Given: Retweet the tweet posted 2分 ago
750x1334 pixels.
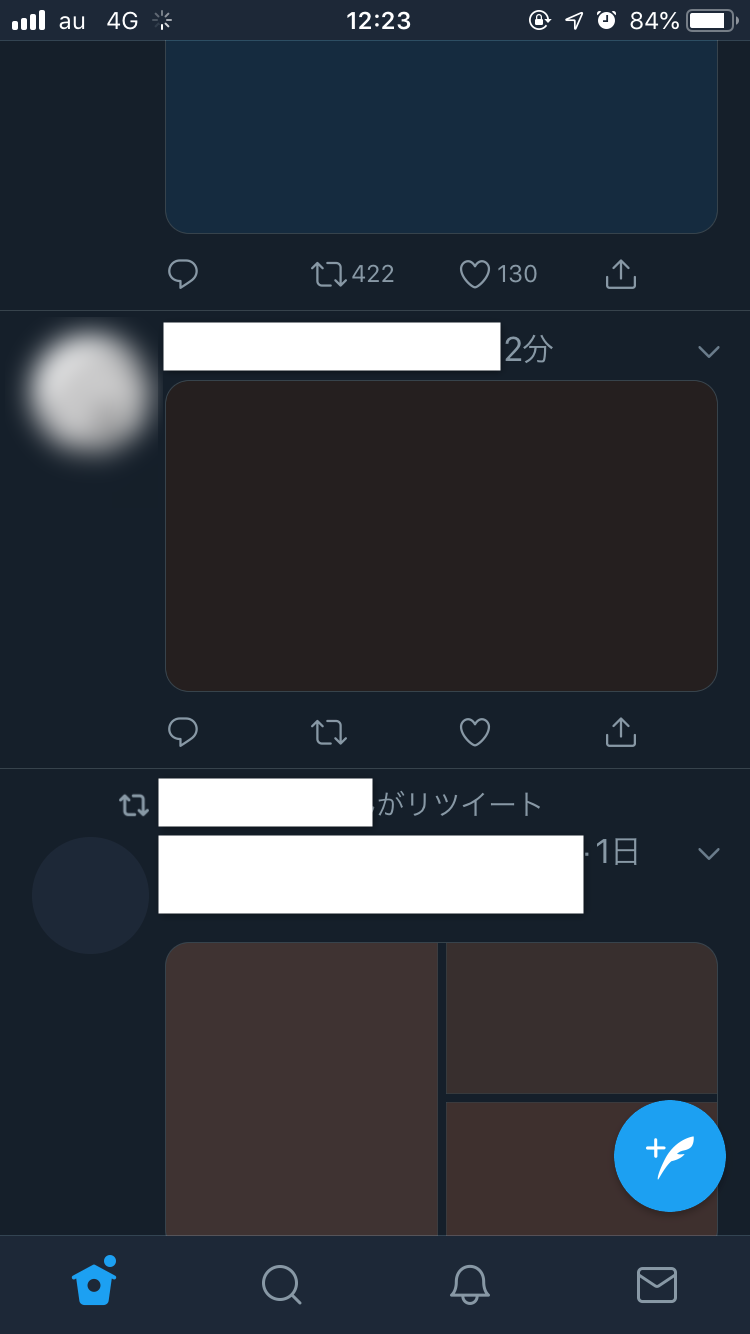Looking at the screenshot, I should (x=329, y=733).
